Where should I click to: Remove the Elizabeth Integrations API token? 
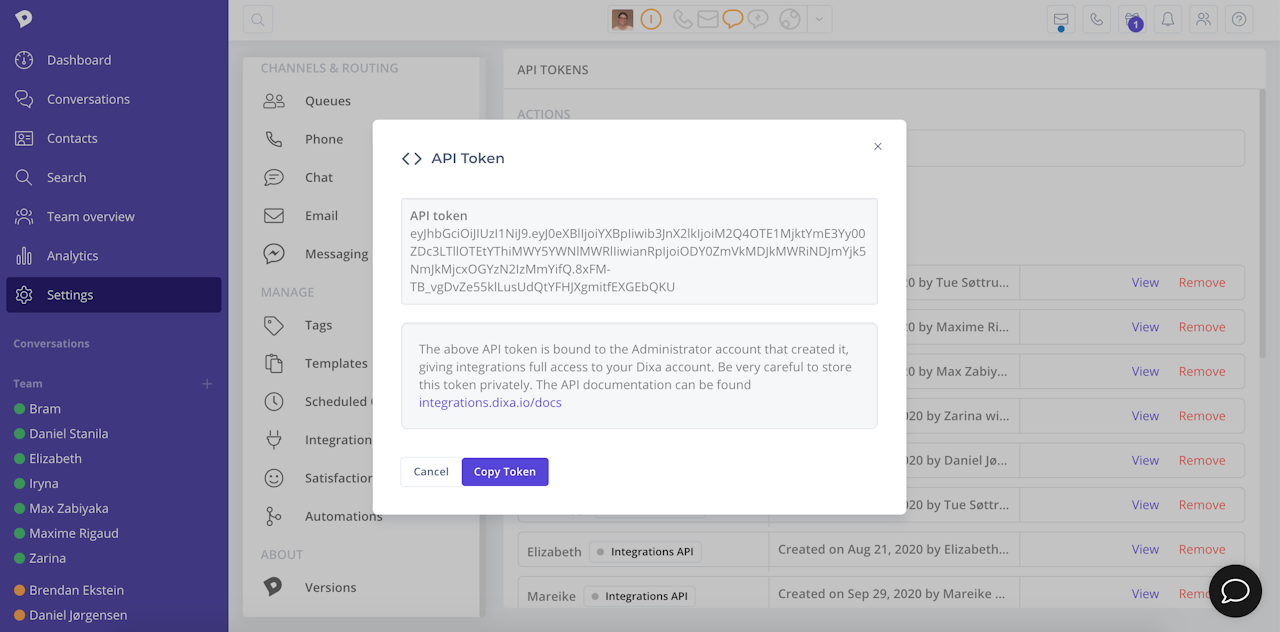pyautogui.click(x=1202, y=549)
